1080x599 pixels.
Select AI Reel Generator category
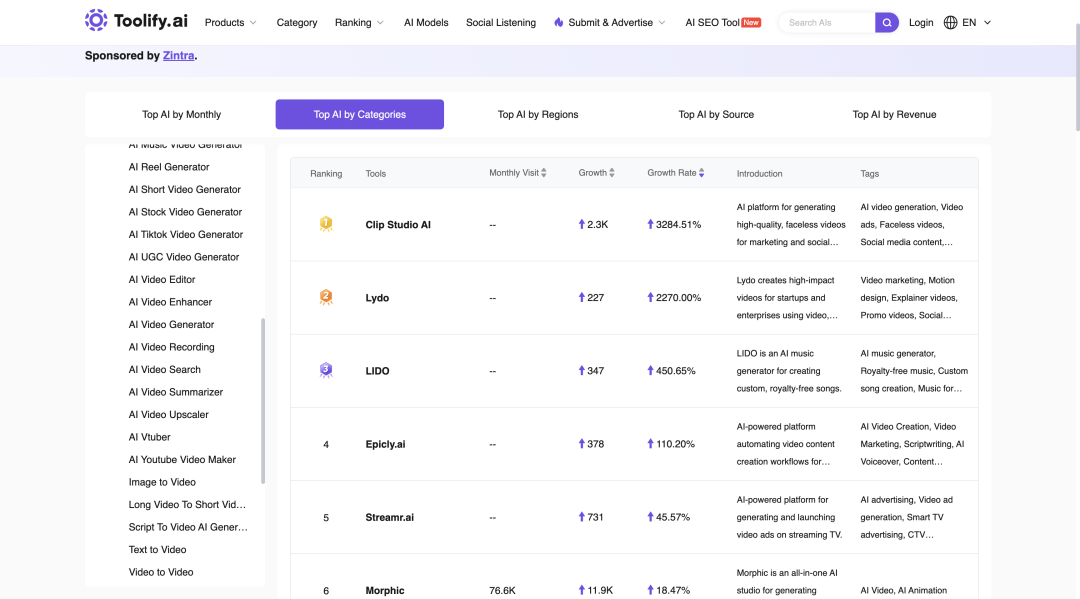(169, 167)
